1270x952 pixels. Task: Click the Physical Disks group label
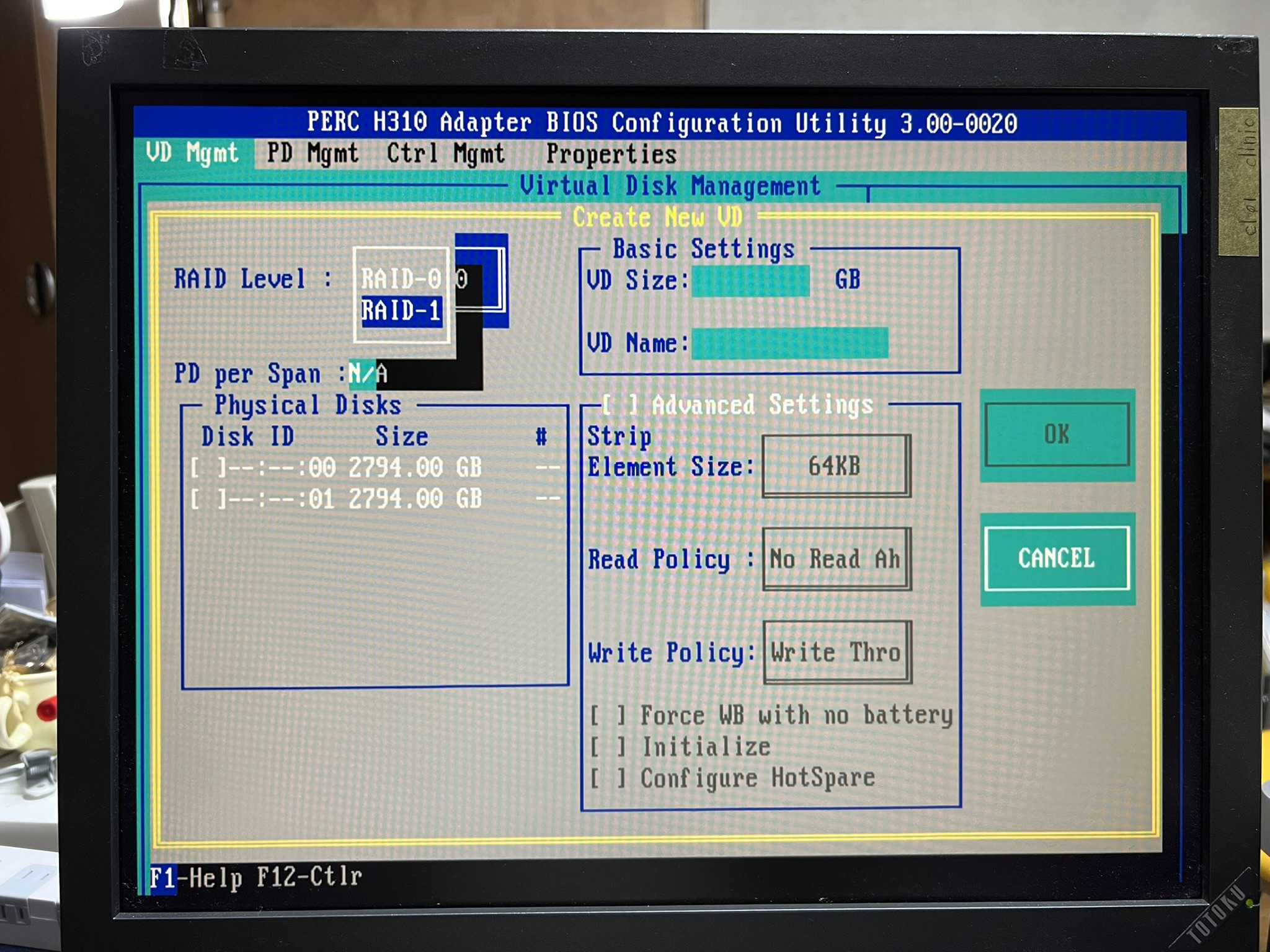point(308,405)
